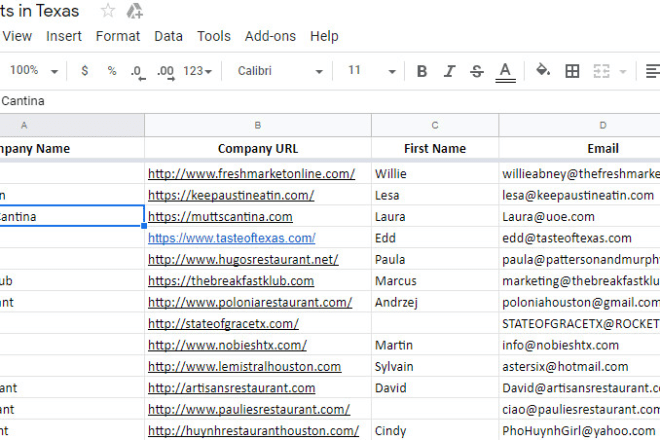
Task: Open the keepaustineatin.com link
Action: pos(231,195)
